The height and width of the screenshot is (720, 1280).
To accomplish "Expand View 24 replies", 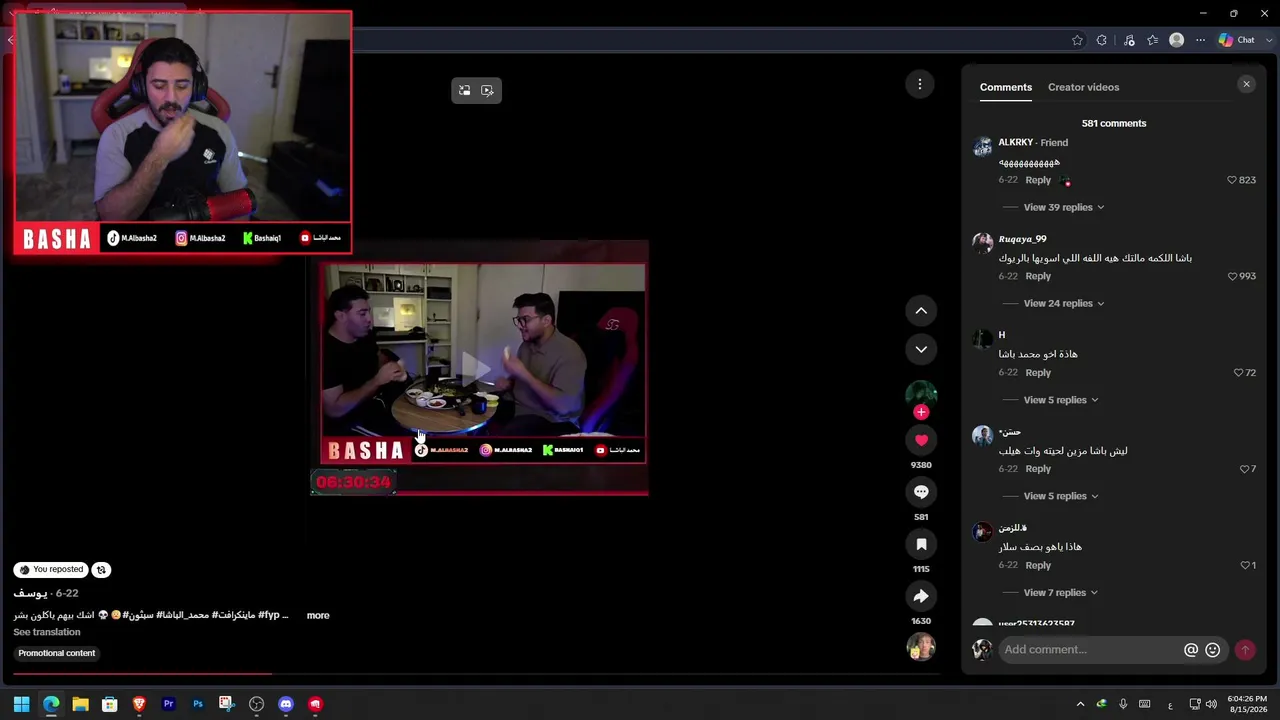I will (x=1064, y=303).
